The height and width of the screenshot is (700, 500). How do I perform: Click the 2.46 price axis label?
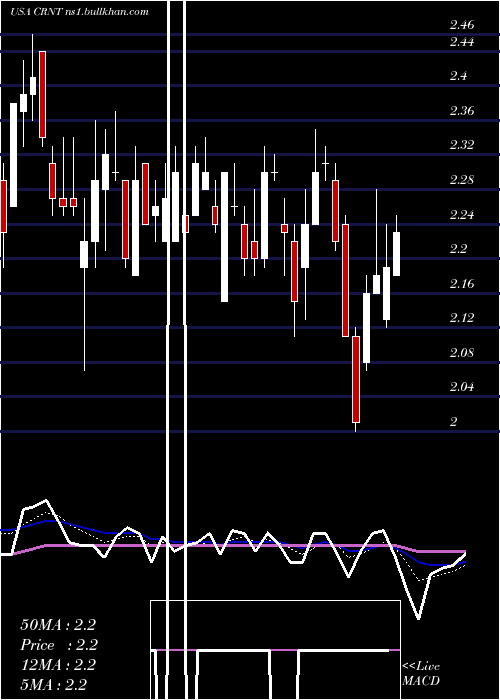click(462, 25)
